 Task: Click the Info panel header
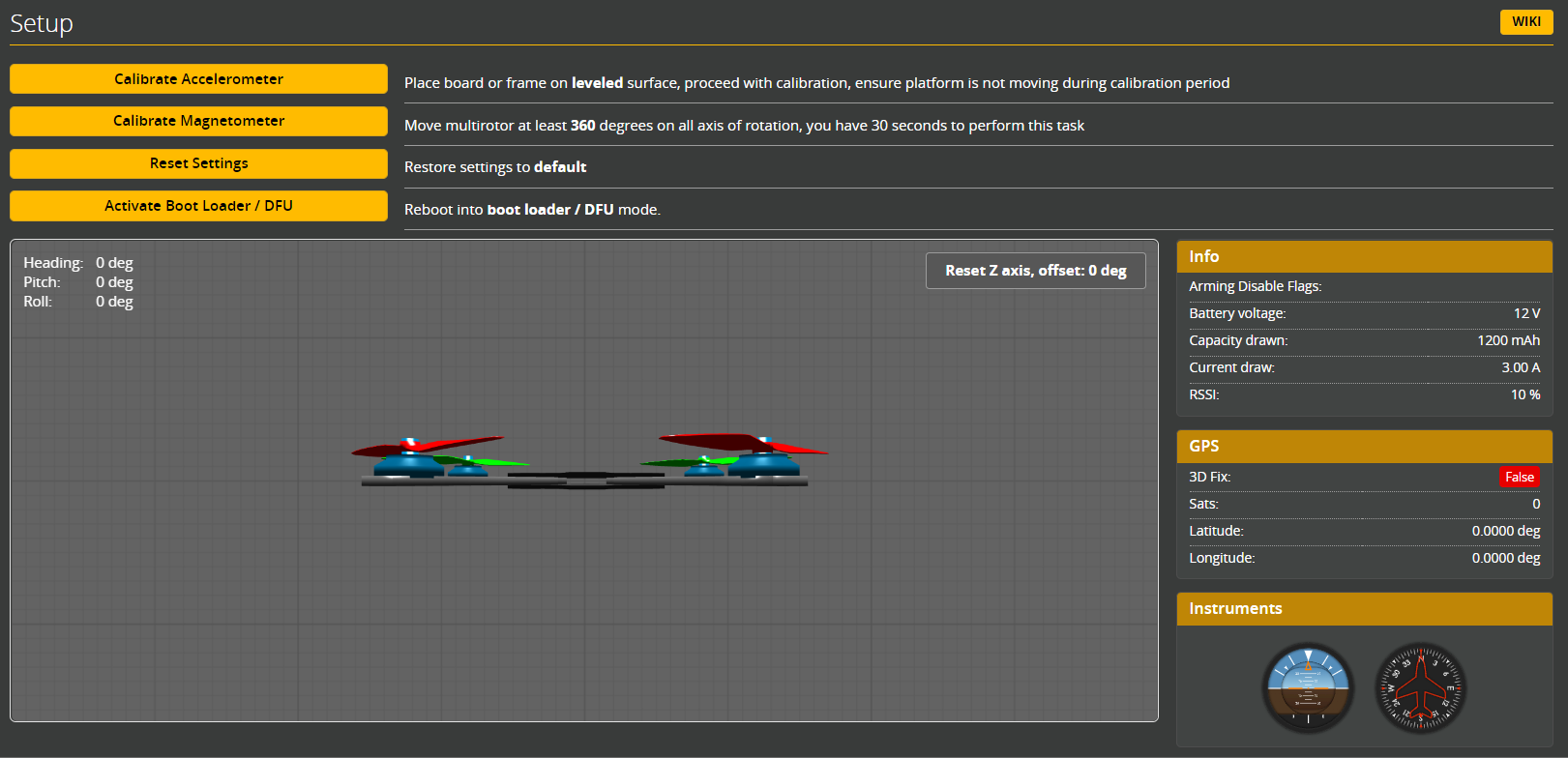coord(1364,256)
